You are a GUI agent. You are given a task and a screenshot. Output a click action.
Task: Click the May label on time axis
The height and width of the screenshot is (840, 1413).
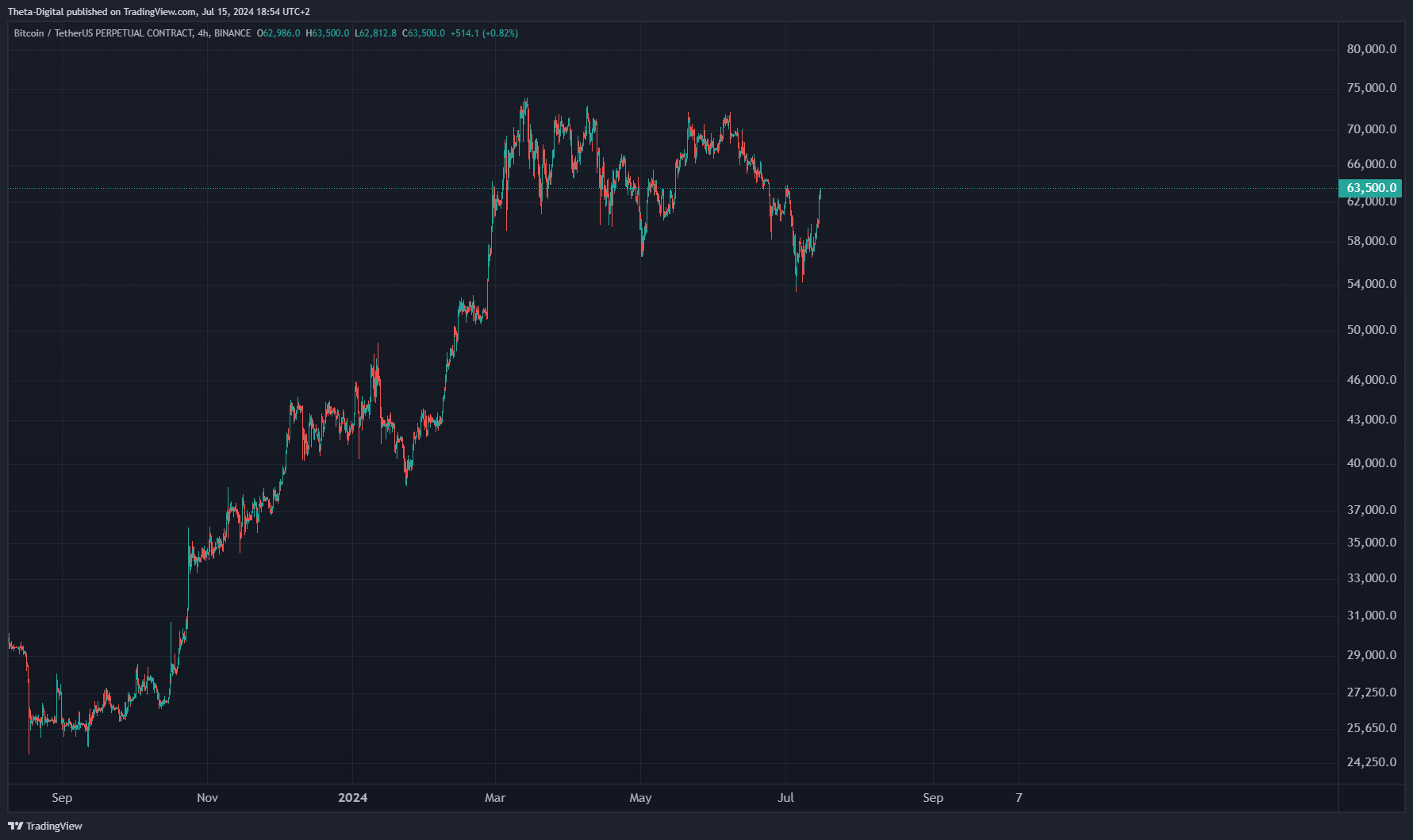(640, 798)
